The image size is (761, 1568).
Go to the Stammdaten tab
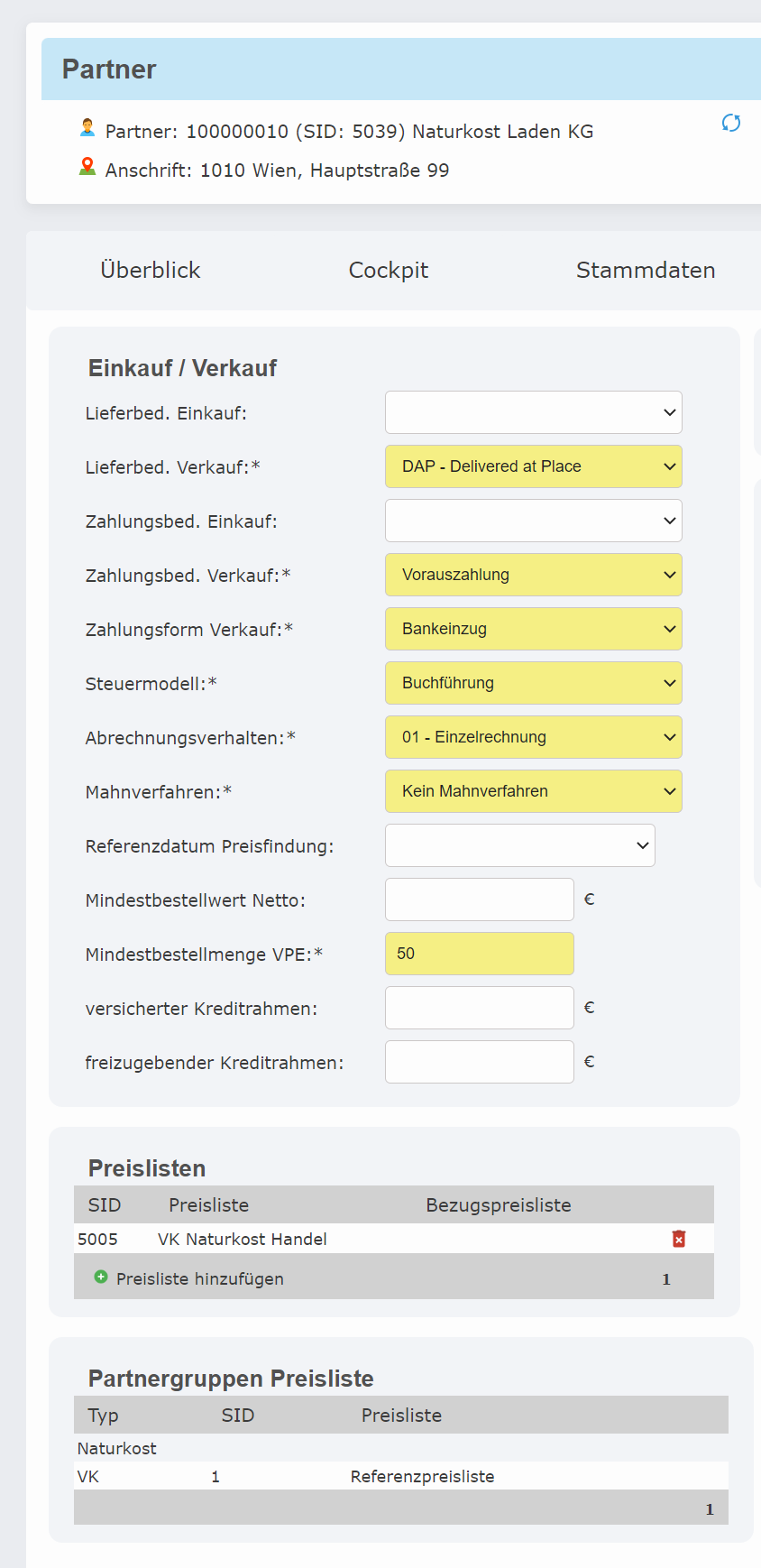click(x=646, y=270)
